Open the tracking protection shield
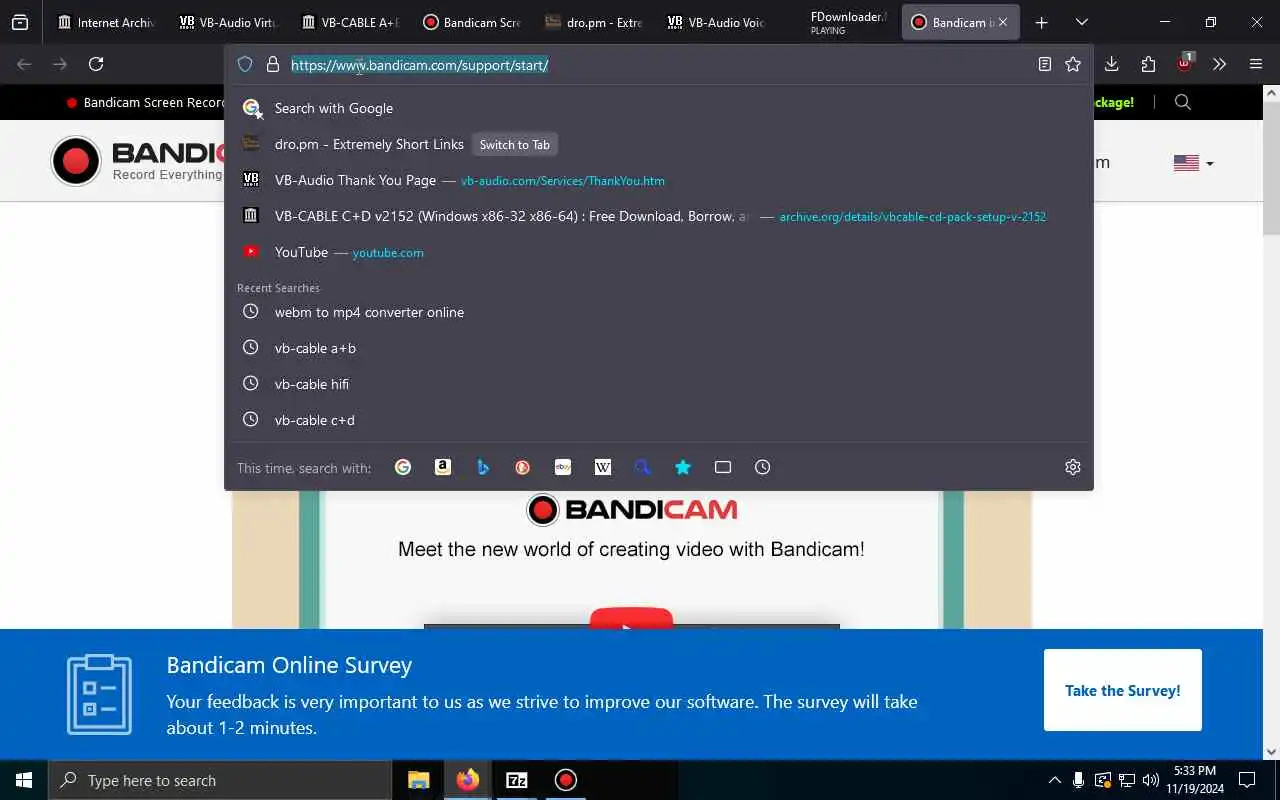 pyautogui.click(x=245, y=64)
